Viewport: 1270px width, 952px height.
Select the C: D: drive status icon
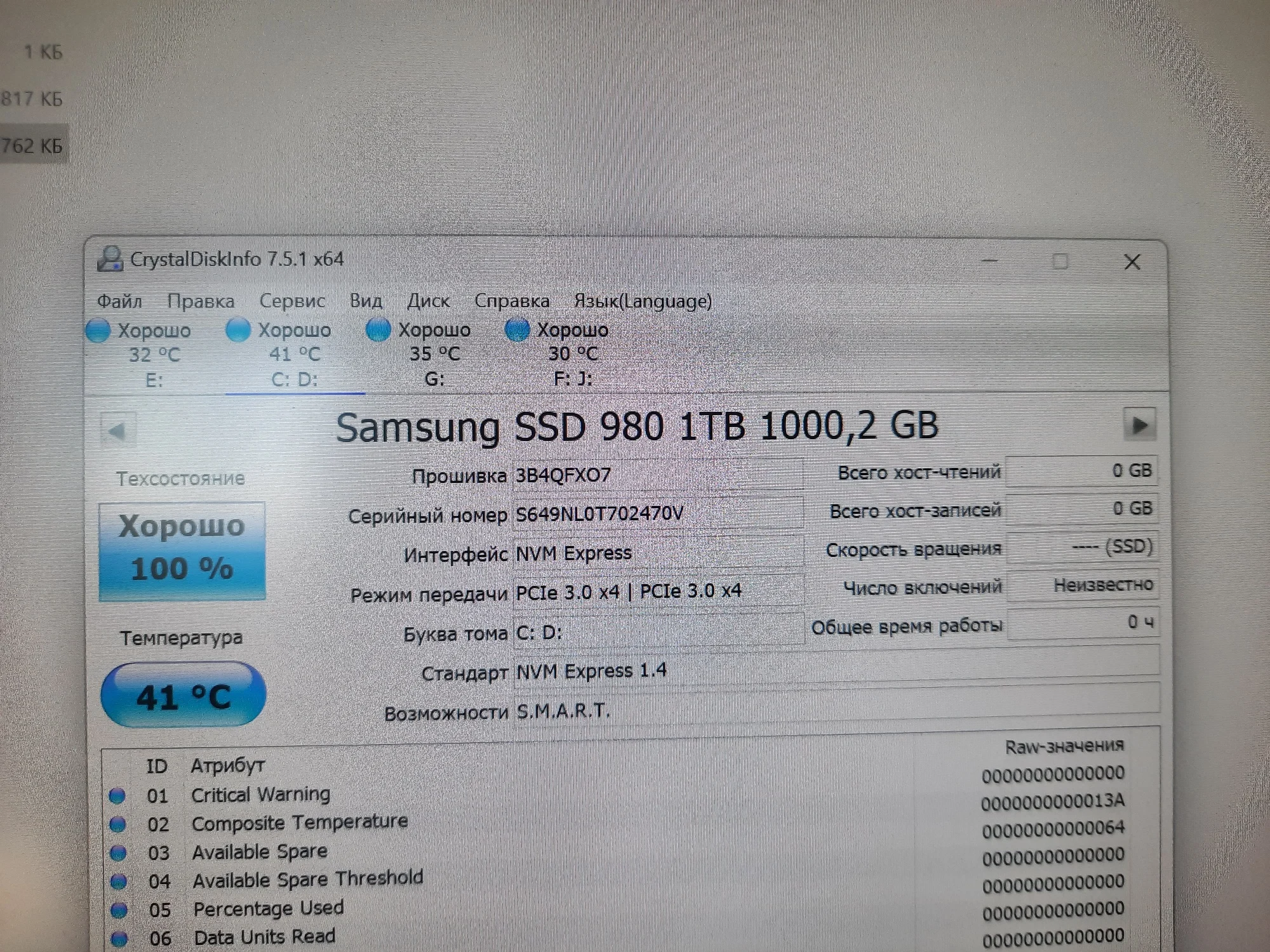238,330
